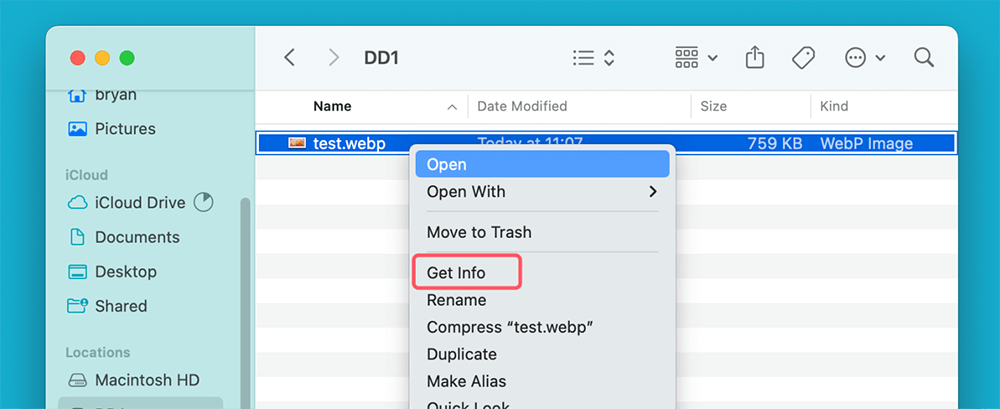Open Pictures in the sidebar
The image size is (1000, 409).
pyautogui.click(x=124, y=129)
